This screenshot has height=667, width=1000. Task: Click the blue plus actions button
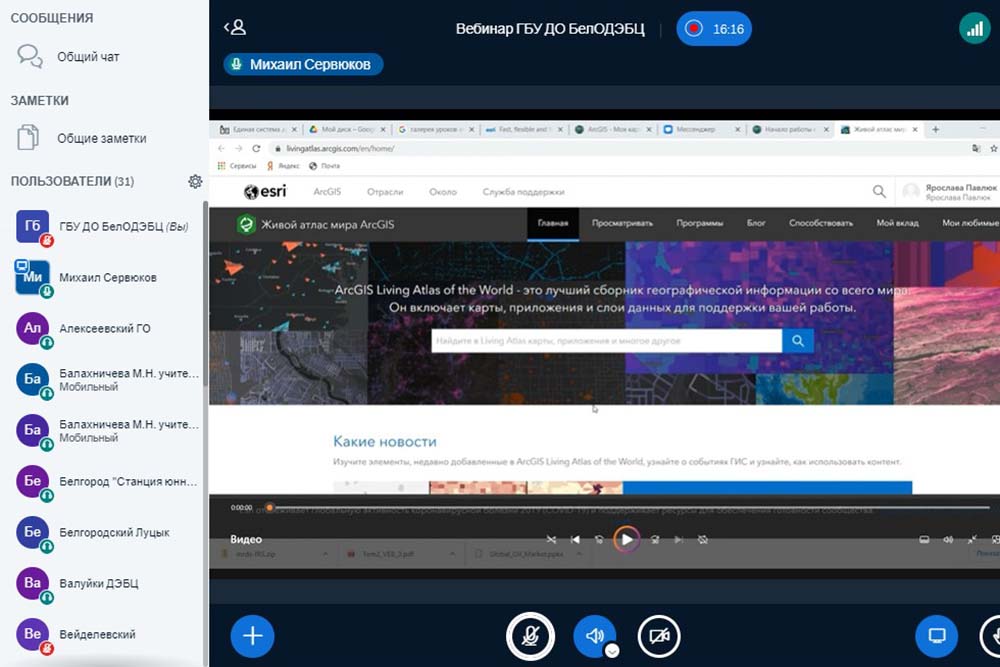coord(253,636)
